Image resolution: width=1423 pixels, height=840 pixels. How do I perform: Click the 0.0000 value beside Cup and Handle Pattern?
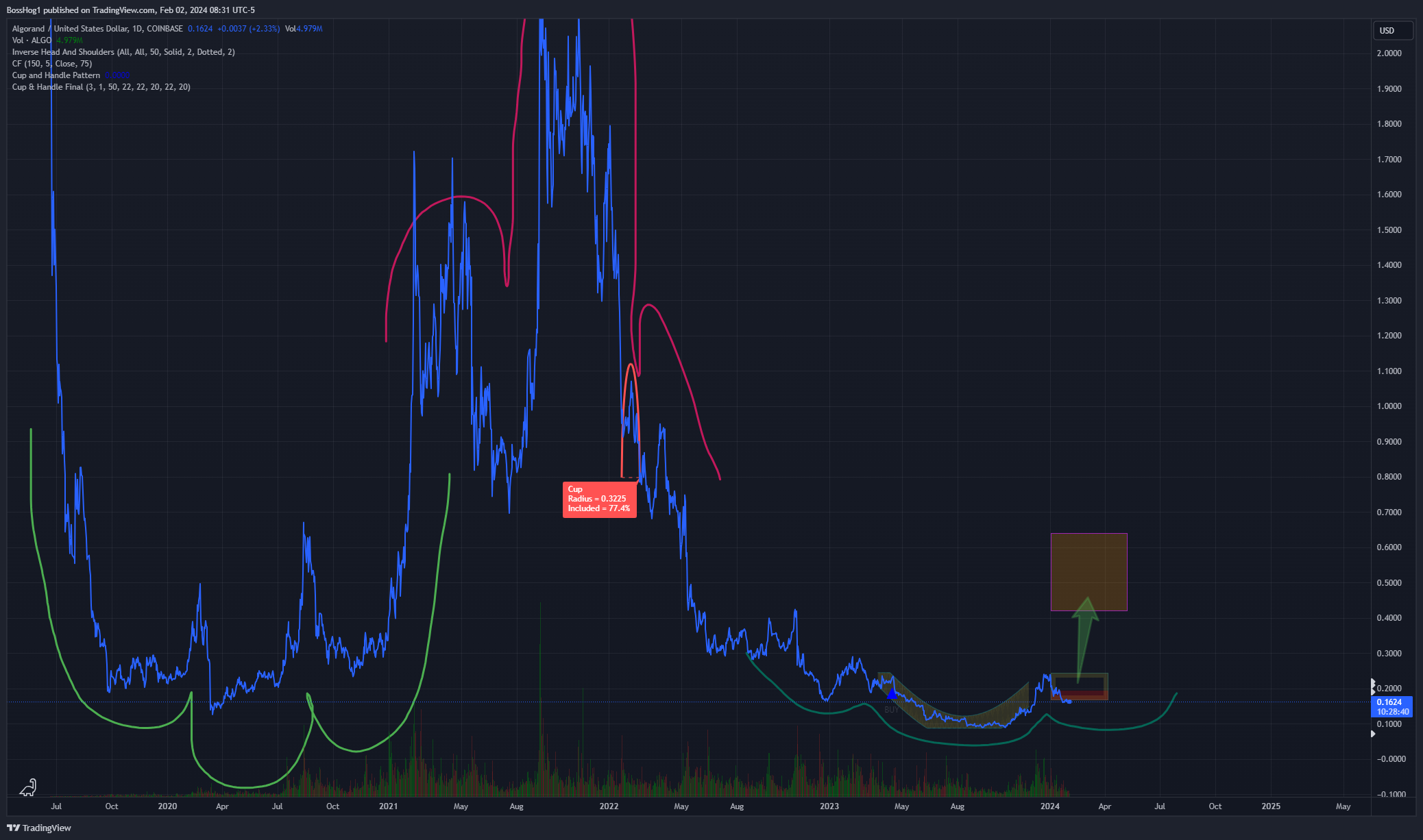pos(117,75)
